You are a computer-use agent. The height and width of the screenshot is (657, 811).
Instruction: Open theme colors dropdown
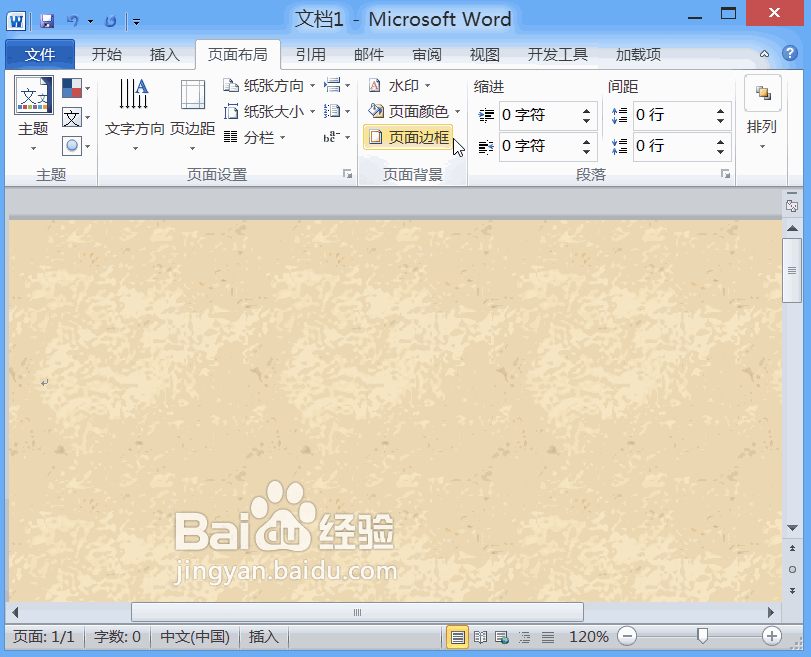[x=76, y=88]
